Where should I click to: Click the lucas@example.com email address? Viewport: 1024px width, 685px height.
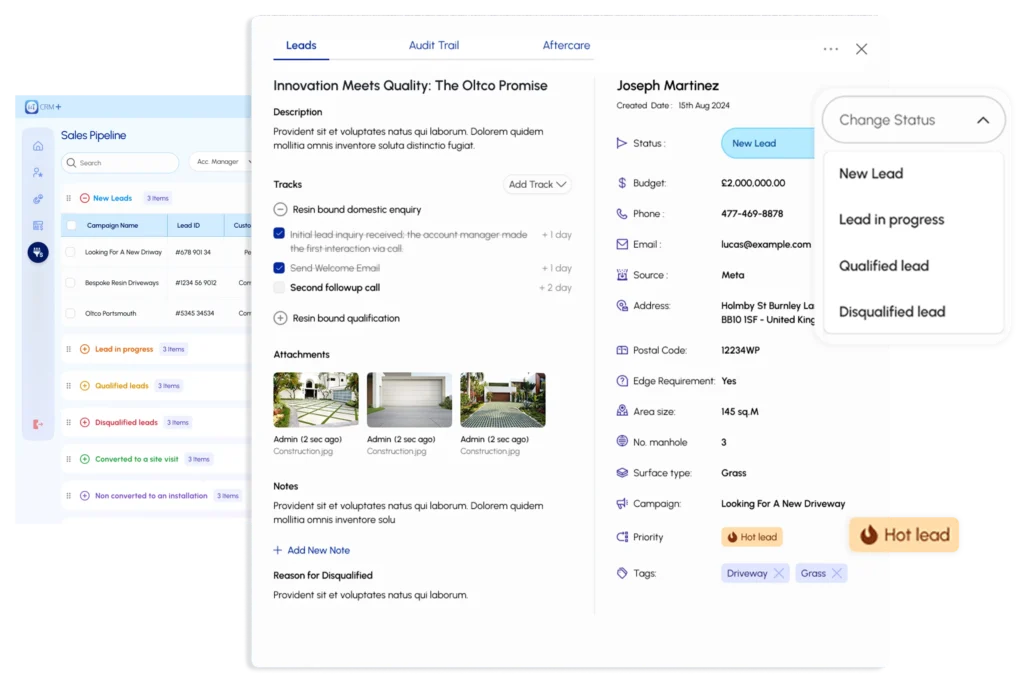tap(765, 244)
